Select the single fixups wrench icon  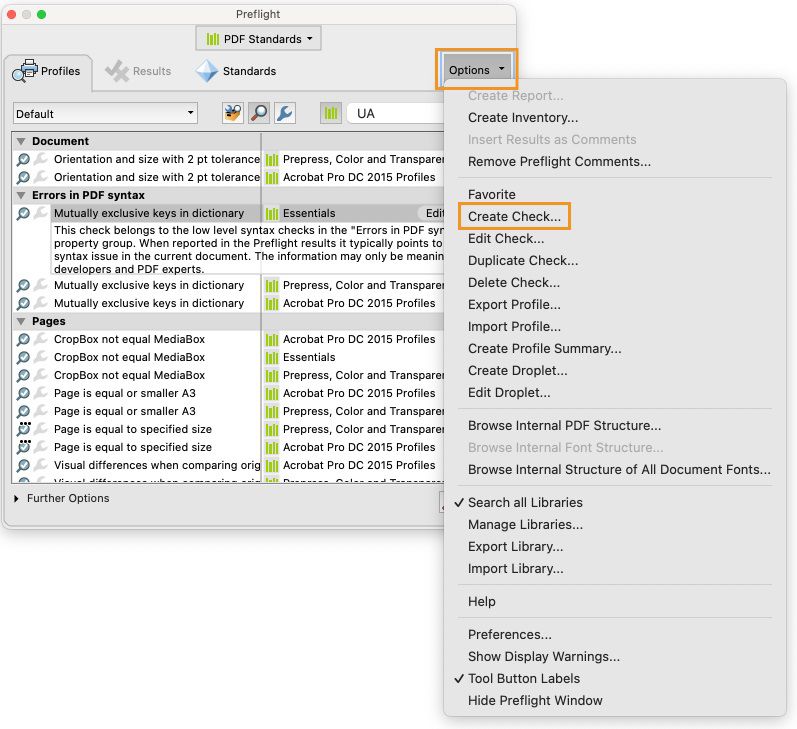coord(285,113)
